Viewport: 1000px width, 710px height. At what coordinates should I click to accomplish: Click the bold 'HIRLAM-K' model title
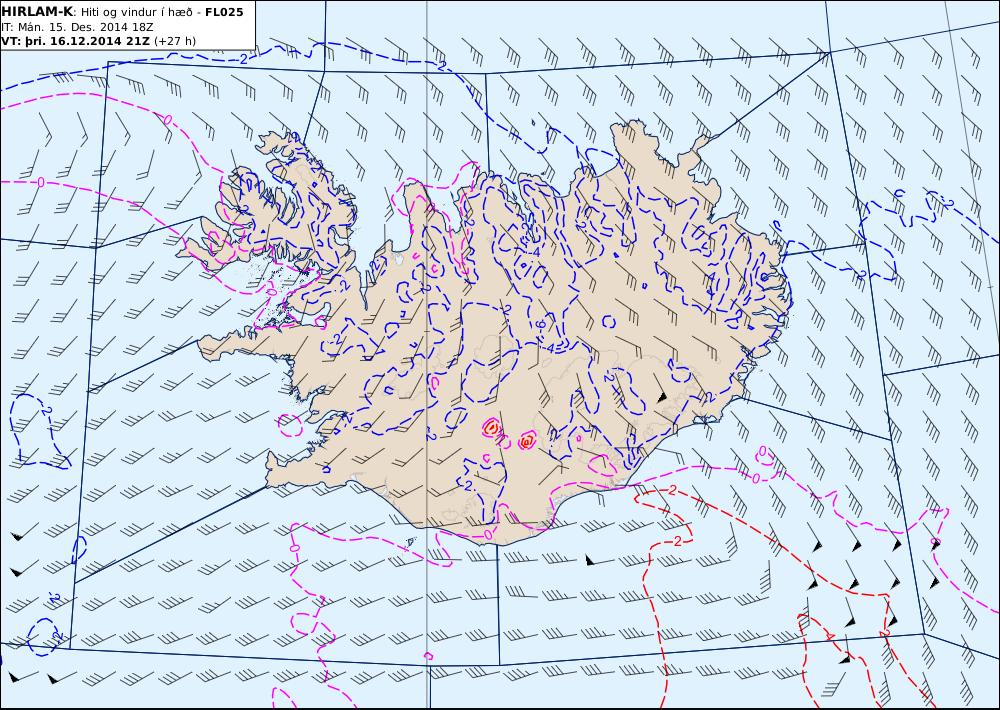[36, 12]
